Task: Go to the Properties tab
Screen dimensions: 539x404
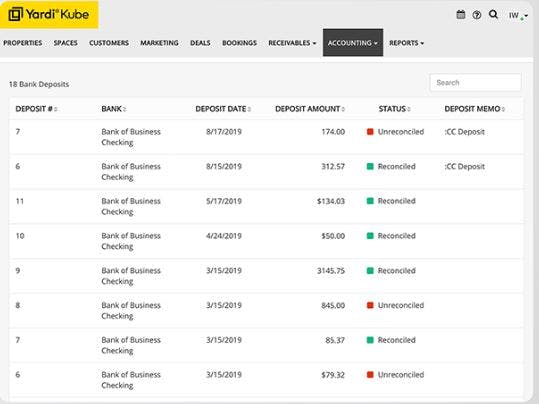Action: (x=23, y=43)
